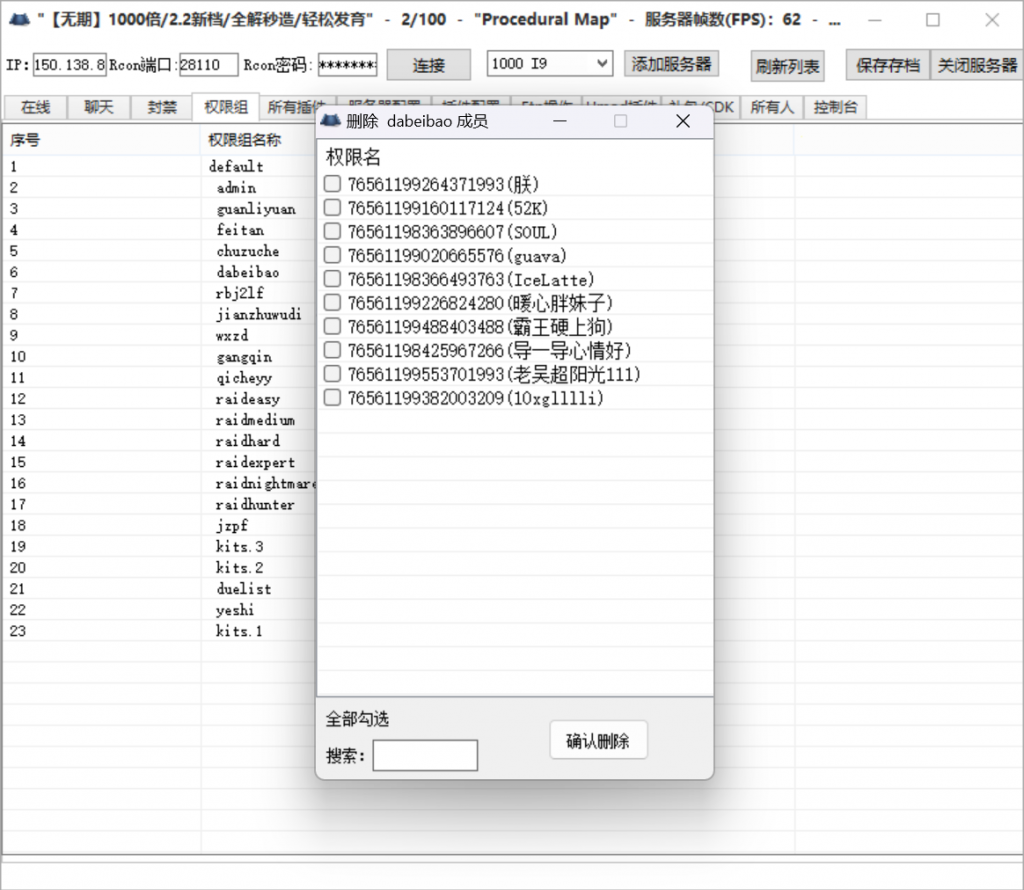
Task: Go to the 封禁 tab
Action: [162, 107]
